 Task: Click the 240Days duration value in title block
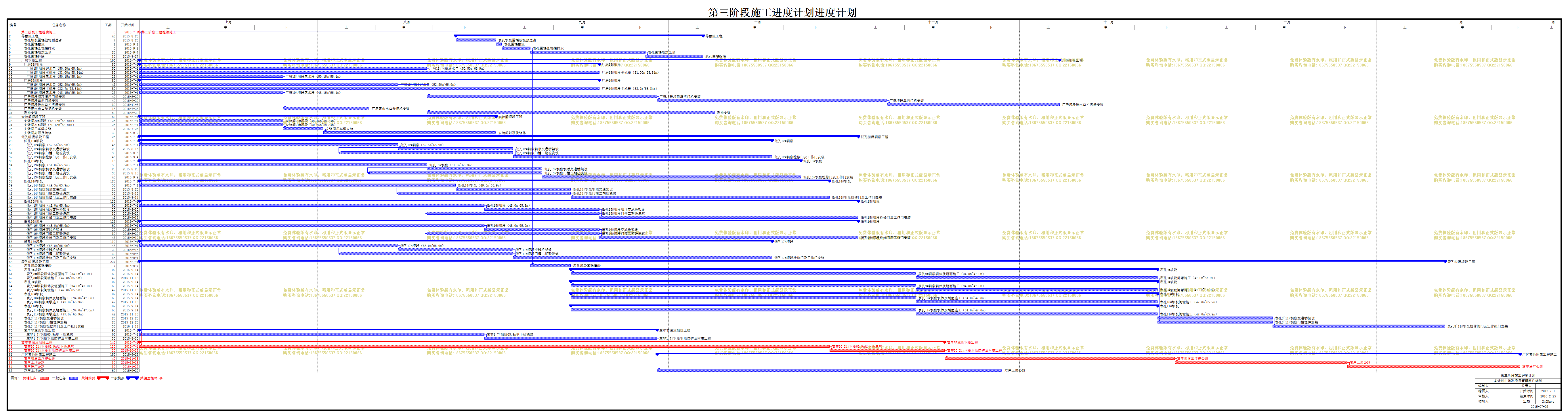tap(1547, 401)
